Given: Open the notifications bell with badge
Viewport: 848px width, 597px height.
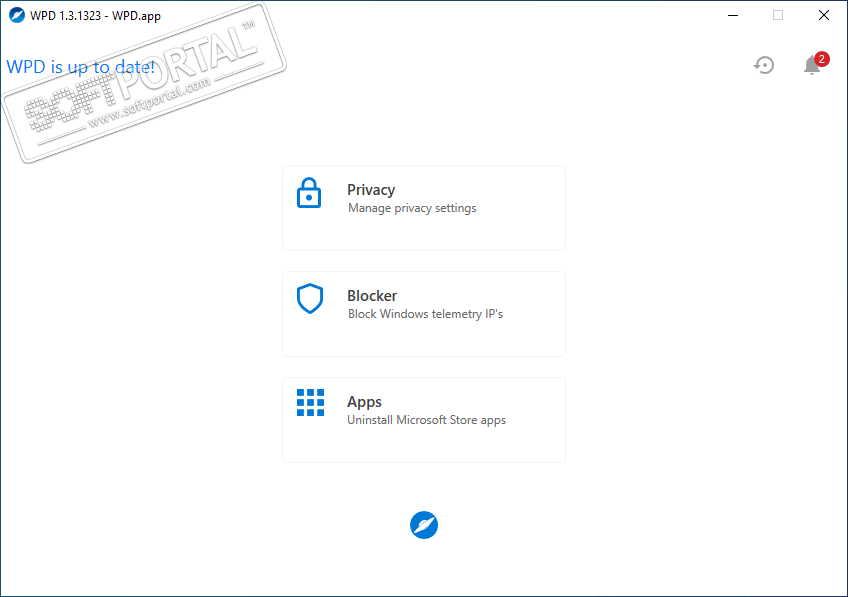Looking at the screenshot, I should tap(815, 63).
